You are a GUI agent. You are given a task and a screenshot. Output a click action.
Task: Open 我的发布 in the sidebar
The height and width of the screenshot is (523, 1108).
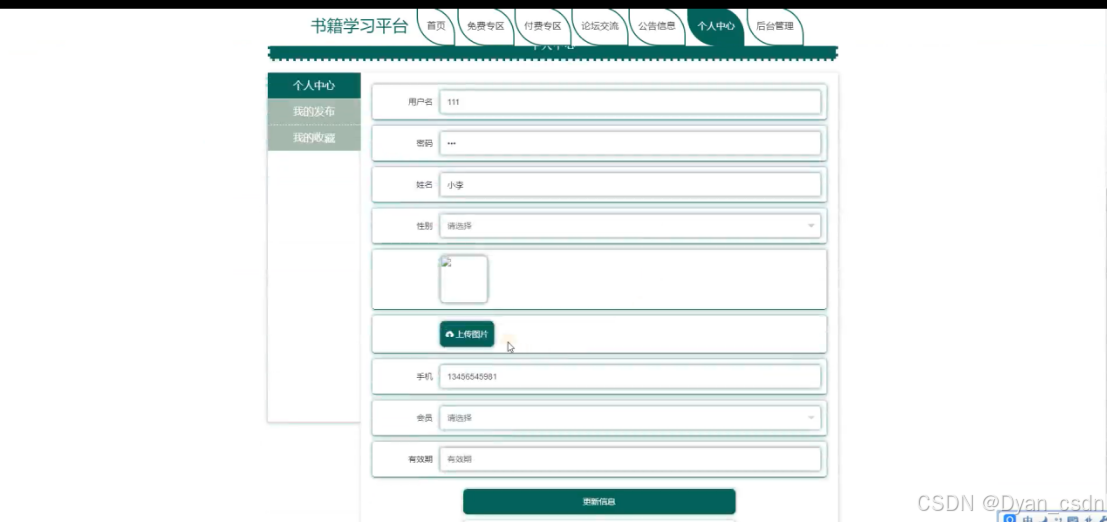[314, 112]
